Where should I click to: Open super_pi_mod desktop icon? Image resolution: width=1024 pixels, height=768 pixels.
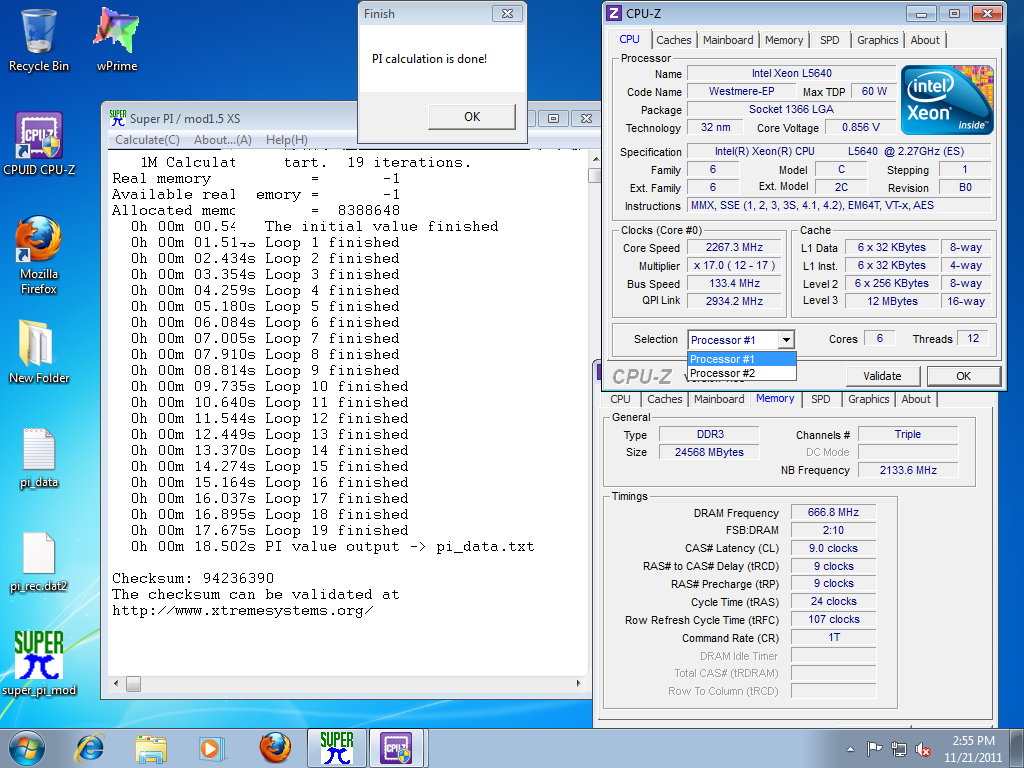point(39,663)
